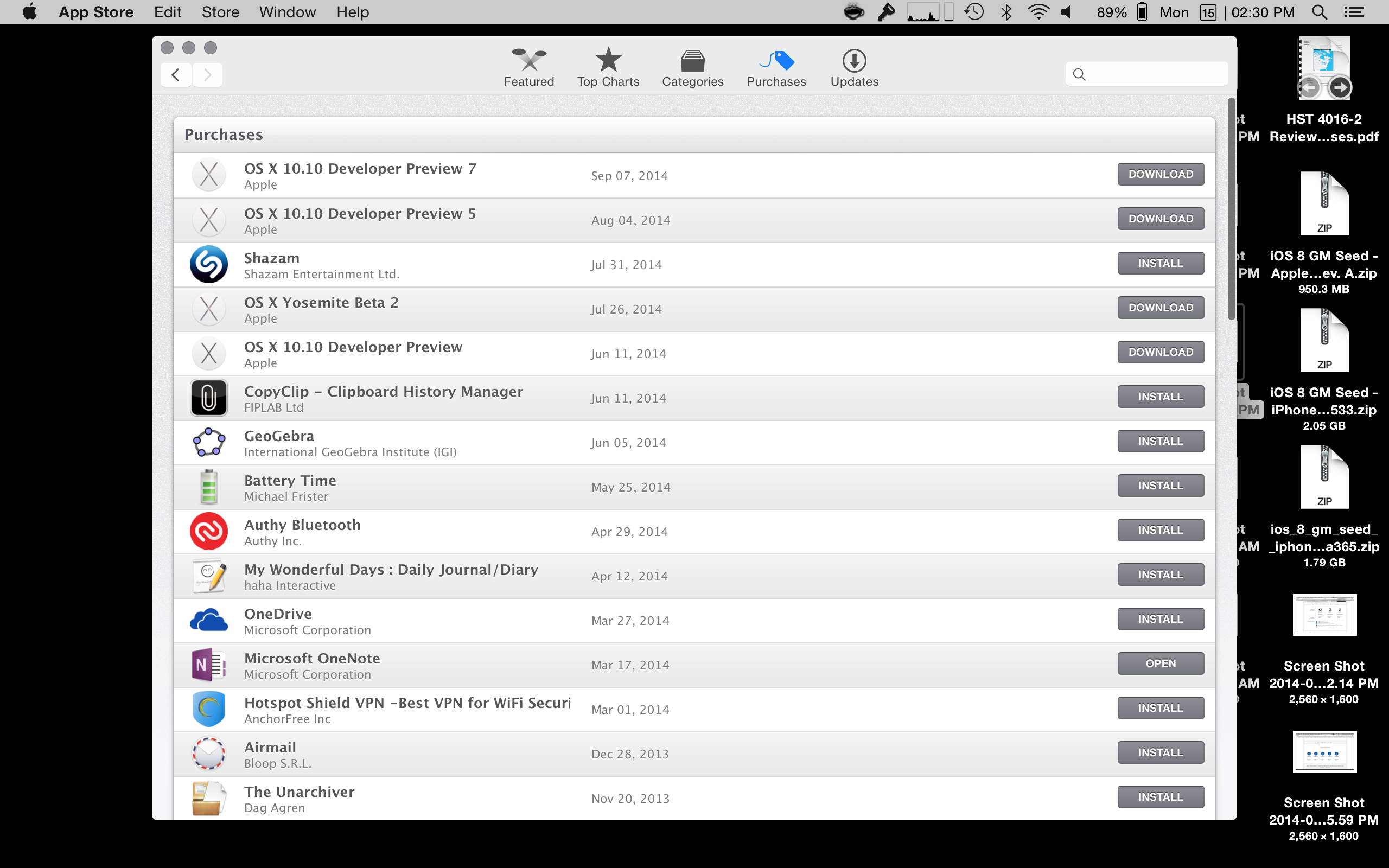
Task: Click the OneDrive cloud icon
Action: coord(208,621)
